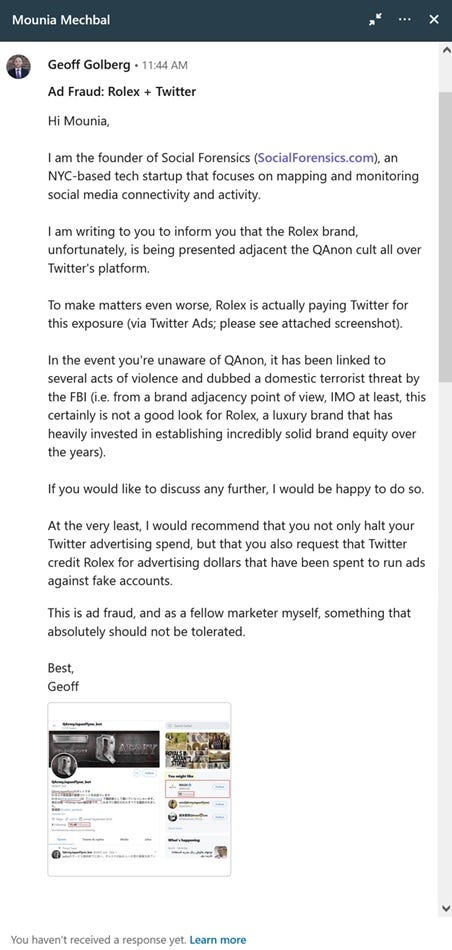This screenshot has width=452, height=950.
Task: Click the 'Ad Fraud: Rolex + Twitter' subject
Action: [x=122, y=92]
